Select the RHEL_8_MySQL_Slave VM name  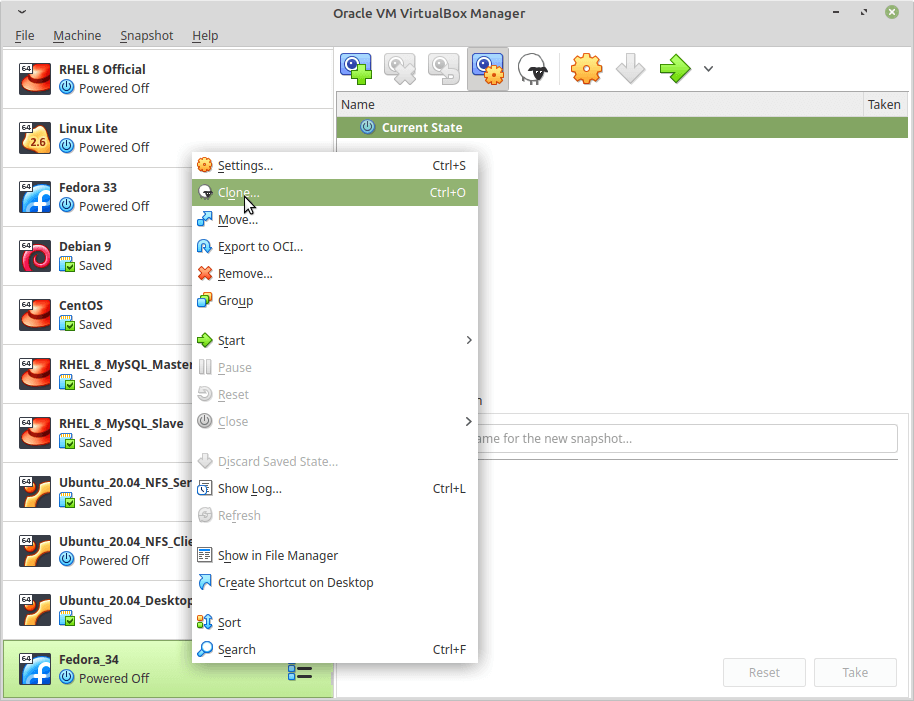(x=121, y=424)
